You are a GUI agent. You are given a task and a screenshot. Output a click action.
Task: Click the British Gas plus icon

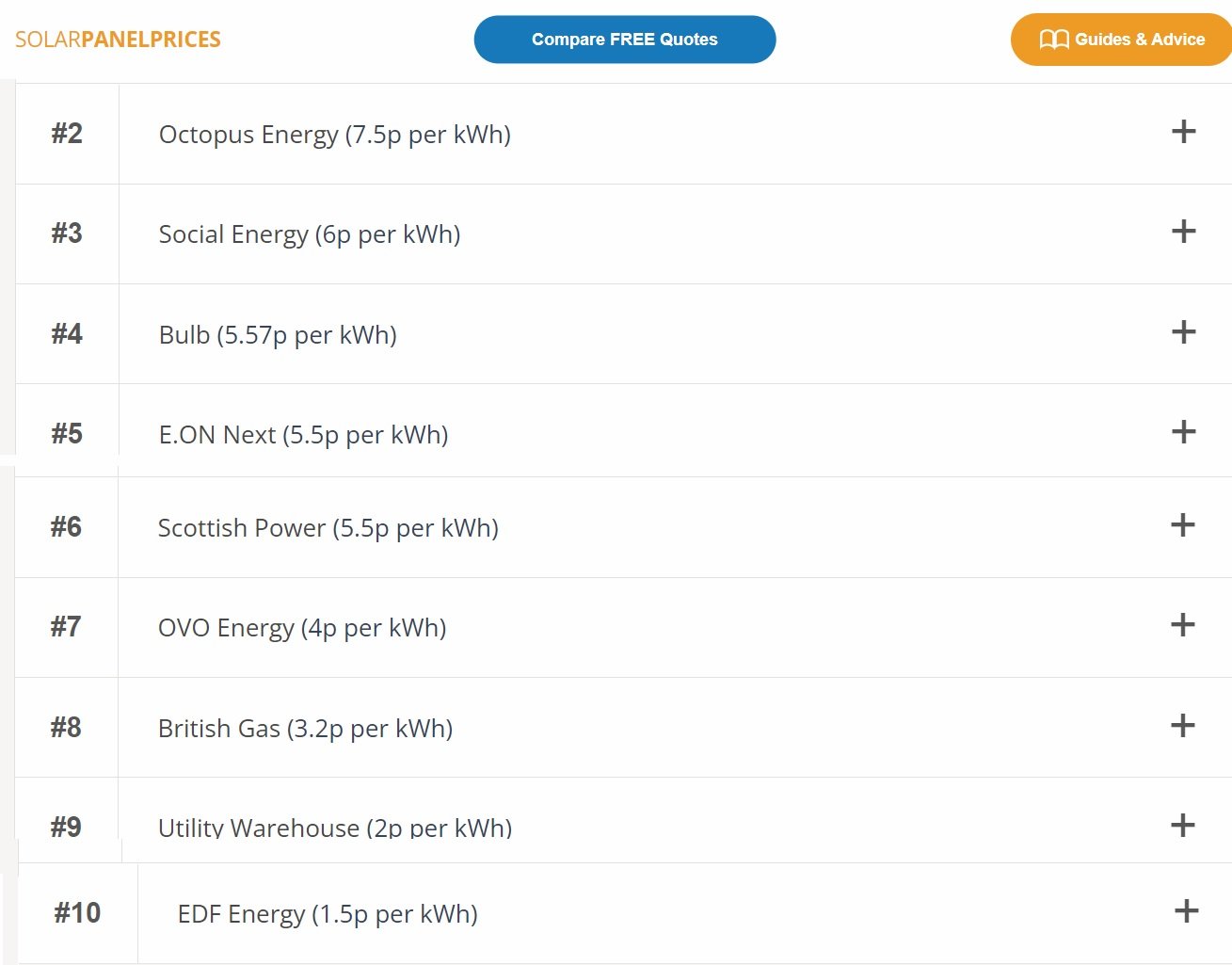tap(1182, 726)
